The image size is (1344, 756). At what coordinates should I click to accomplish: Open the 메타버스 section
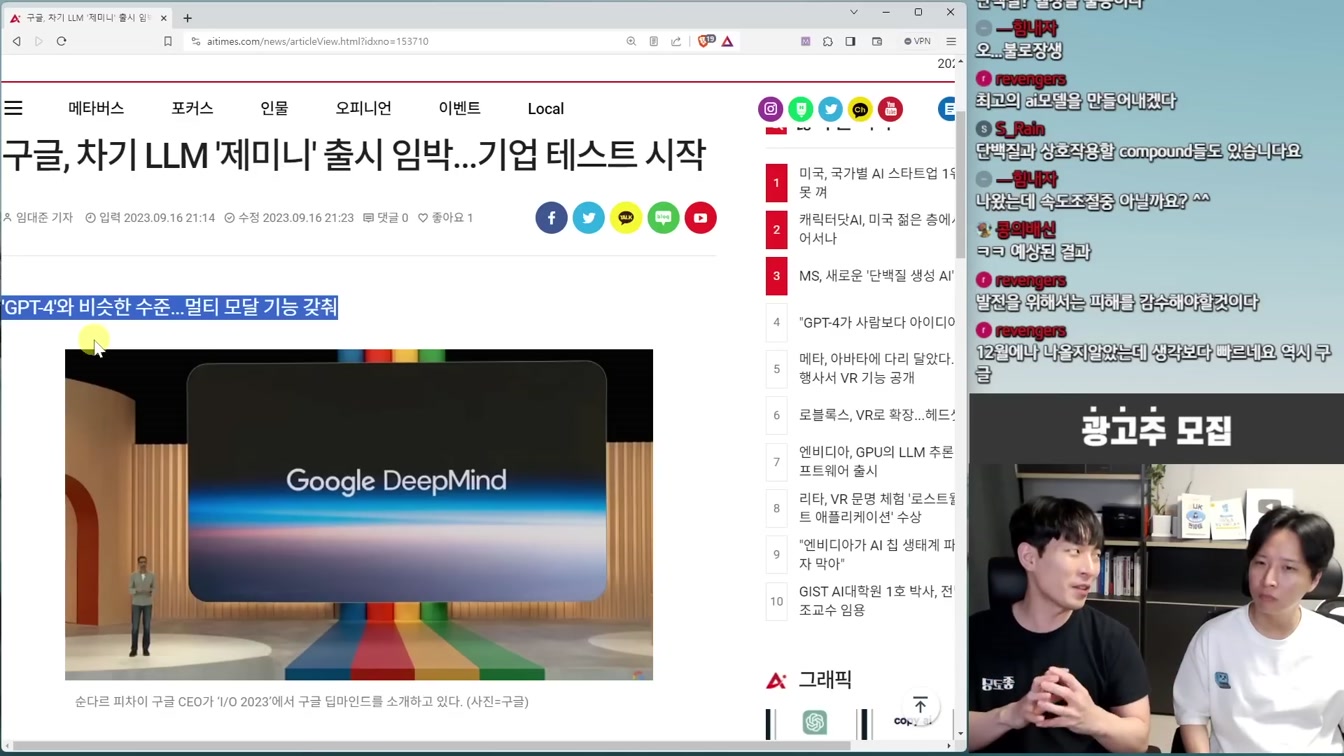point(96,108)
